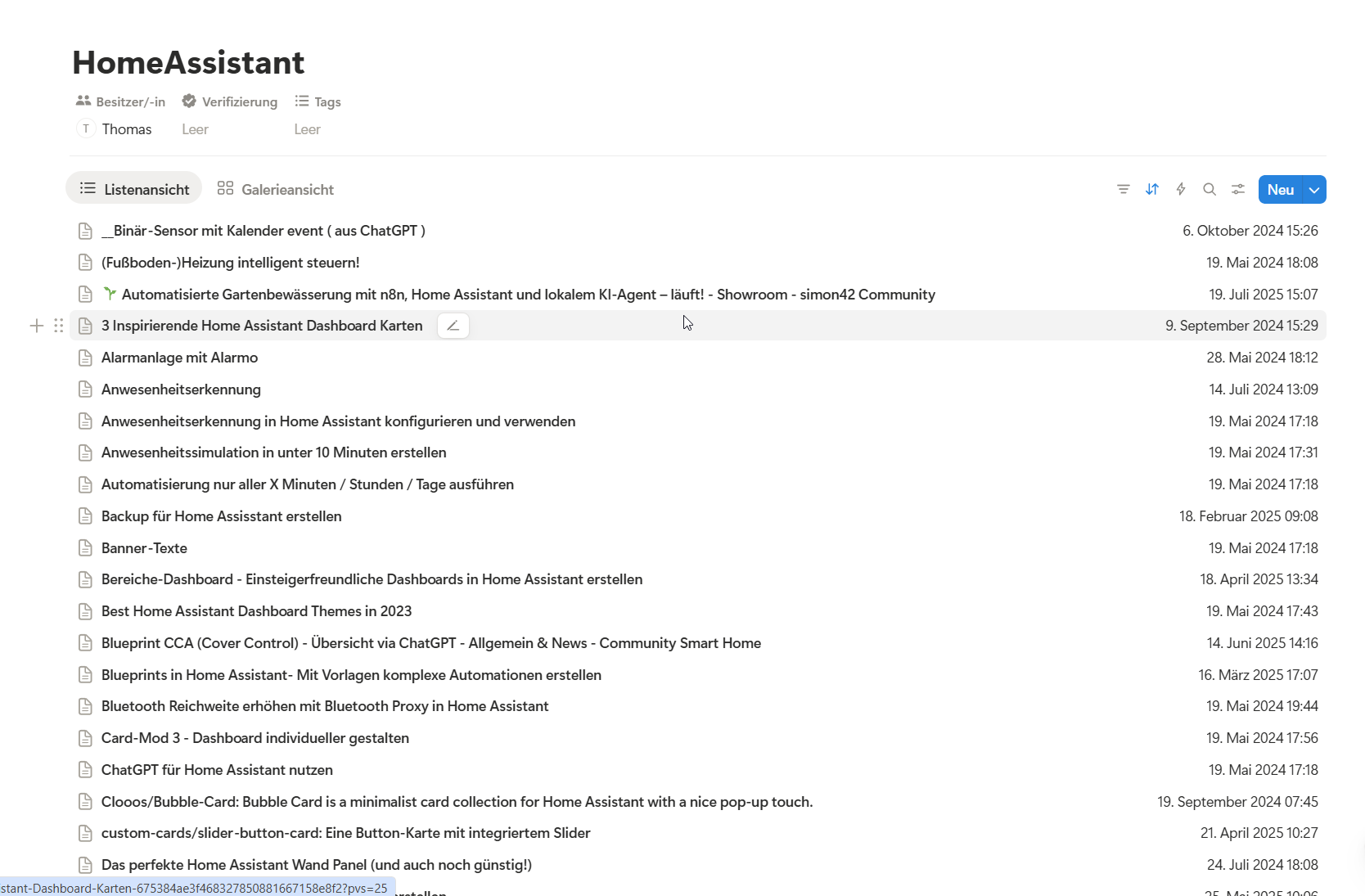
Task: Open the ChatGPT für Home Assistant nutzen page
Action: [x=217, y=770]
